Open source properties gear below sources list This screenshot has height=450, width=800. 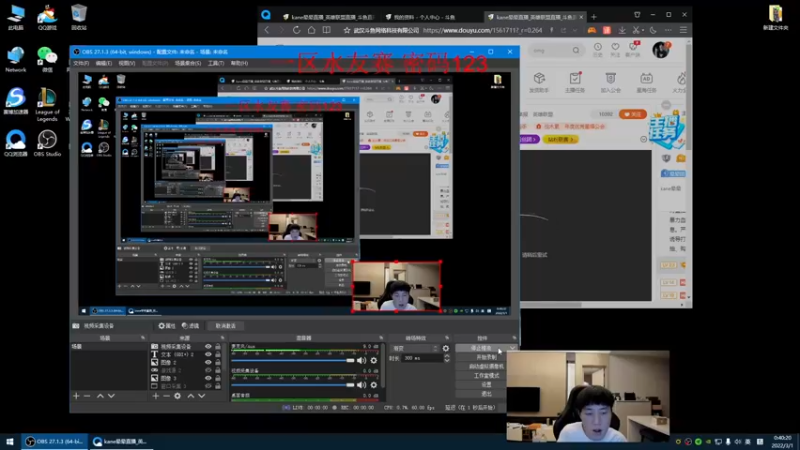178,396
